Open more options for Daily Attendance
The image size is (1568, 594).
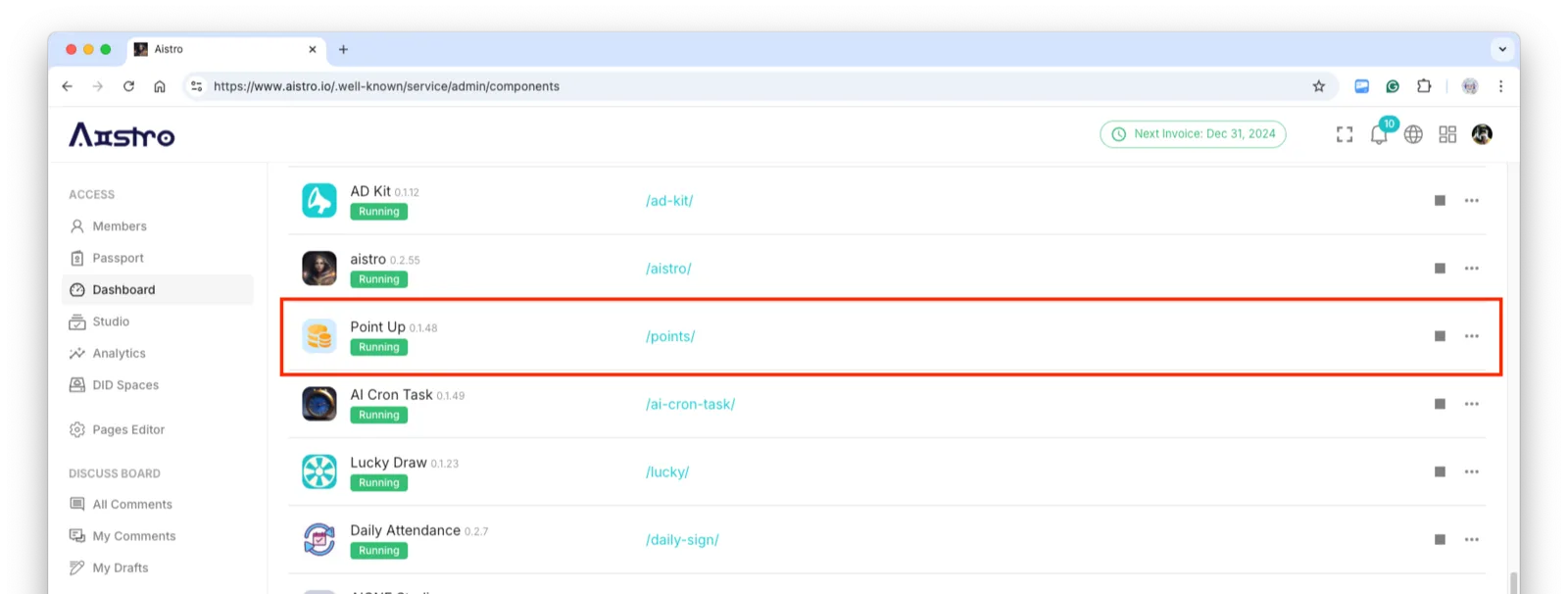click(1472, 539)
